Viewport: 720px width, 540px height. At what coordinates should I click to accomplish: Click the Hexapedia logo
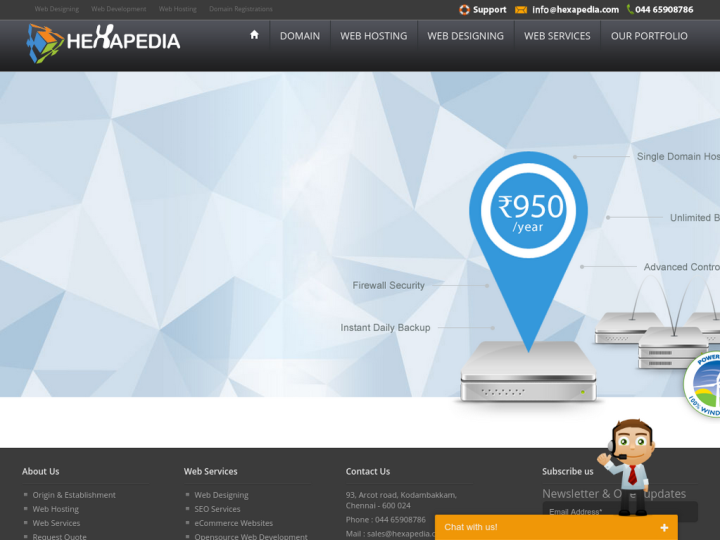(x=104, y=41)
